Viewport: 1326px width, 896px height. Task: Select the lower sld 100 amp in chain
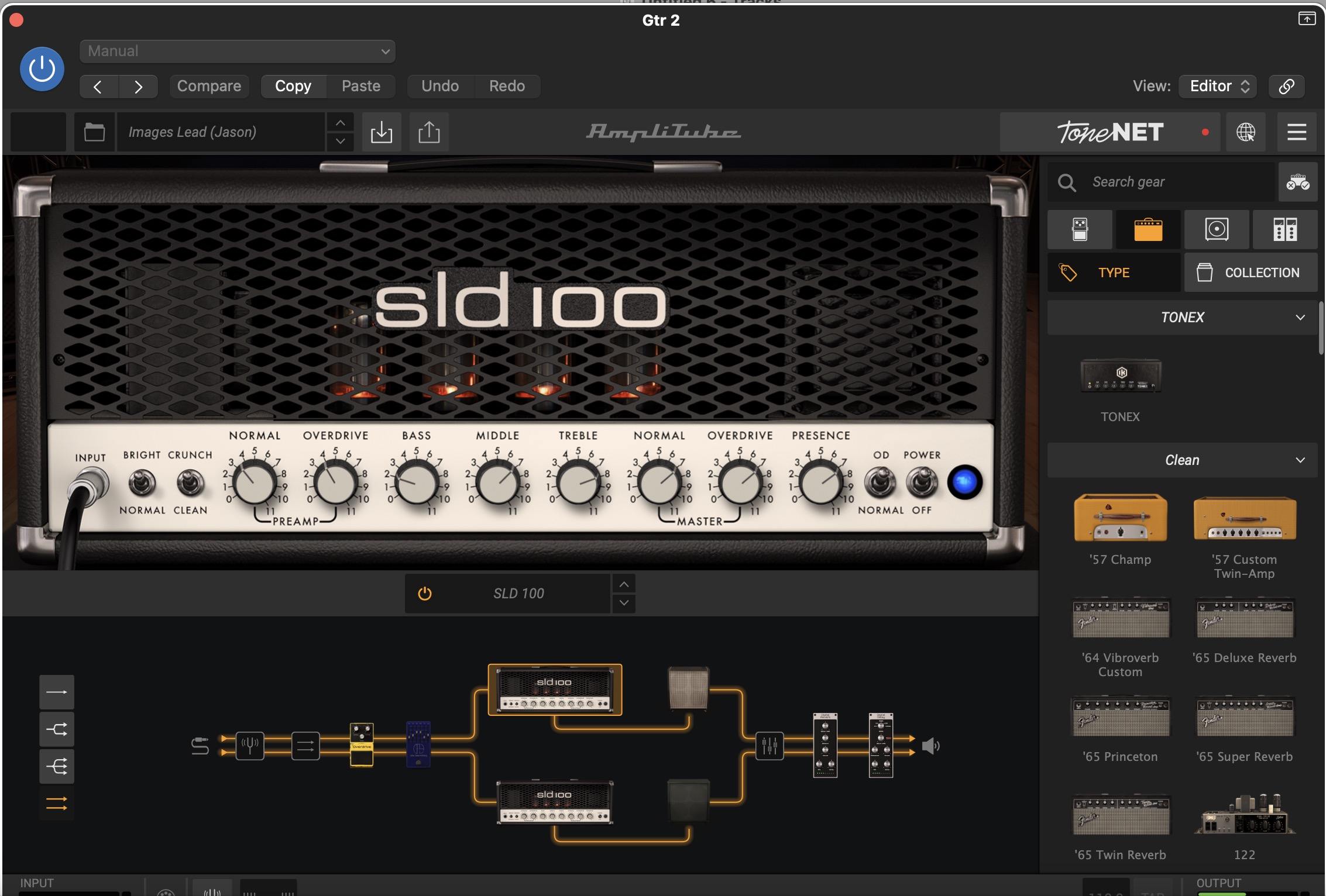click(555, 802)
